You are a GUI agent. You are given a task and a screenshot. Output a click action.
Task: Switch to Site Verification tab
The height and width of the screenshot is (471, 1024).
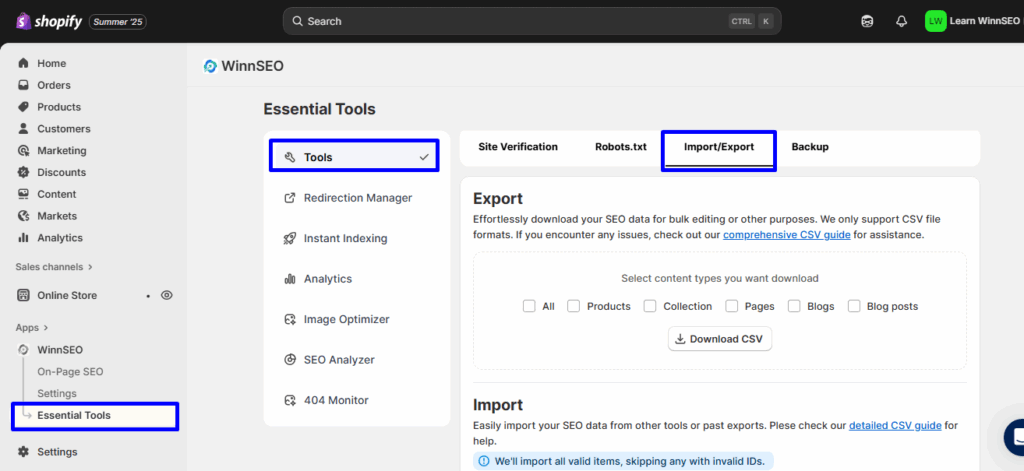[x=518, y=147]
